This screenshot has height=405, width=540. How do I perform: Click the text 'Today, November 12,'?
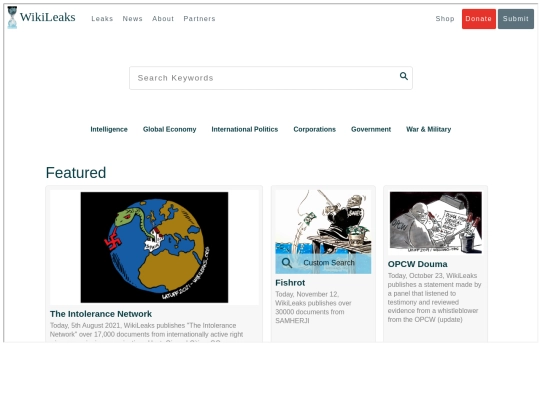pos(307,294)
